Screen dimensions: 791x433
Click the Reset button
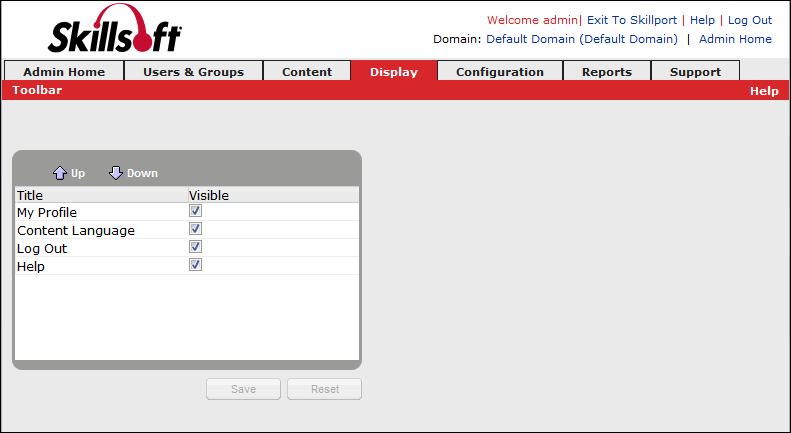point(324,389)
